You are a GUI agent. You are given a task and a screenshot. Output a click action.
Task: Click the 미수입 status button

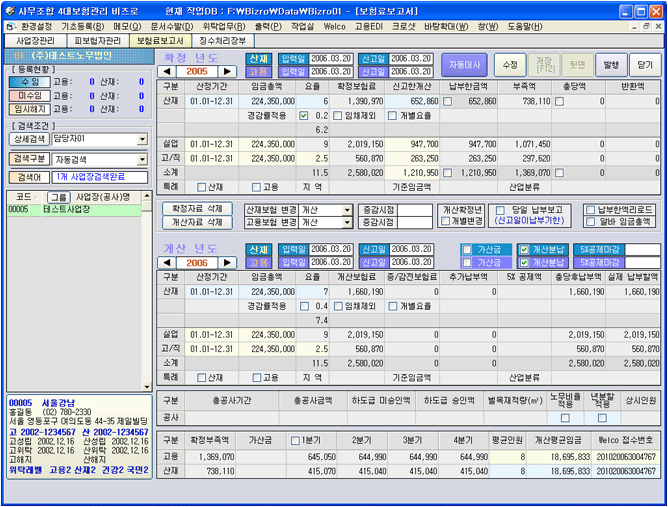tap(30, 96)
